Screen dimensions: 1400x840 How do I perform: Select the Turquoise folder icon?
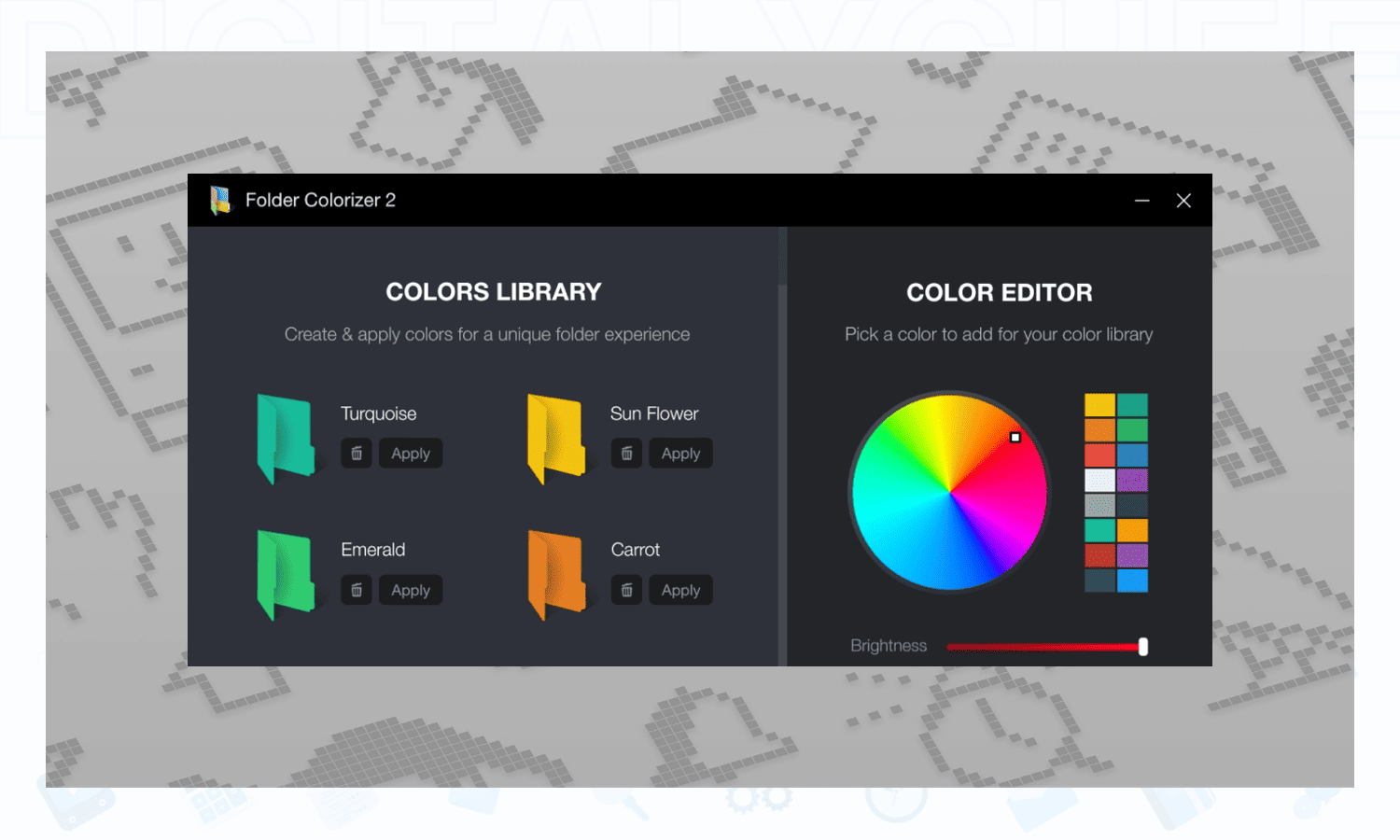[286, 439]
